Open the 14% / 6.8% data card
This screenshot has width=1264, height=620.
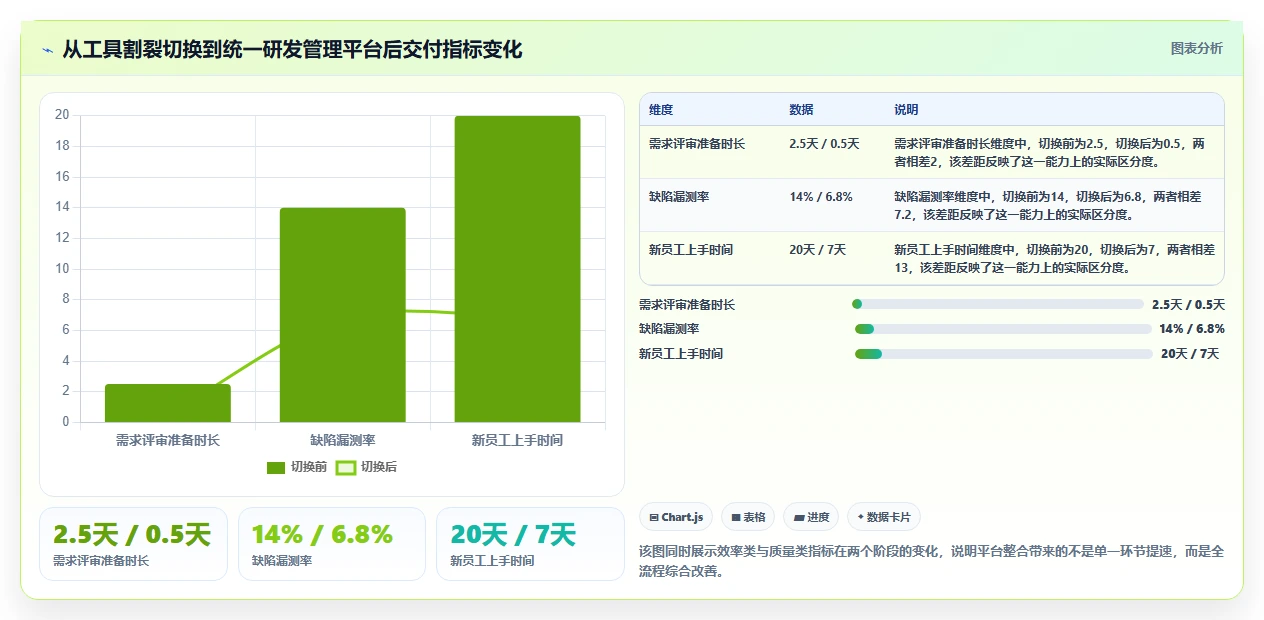[x=331, y=544]
